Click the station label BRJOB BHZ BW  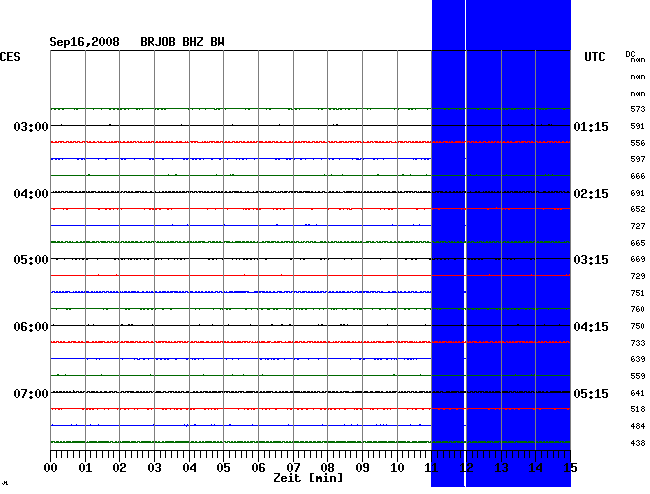[182, 42]
